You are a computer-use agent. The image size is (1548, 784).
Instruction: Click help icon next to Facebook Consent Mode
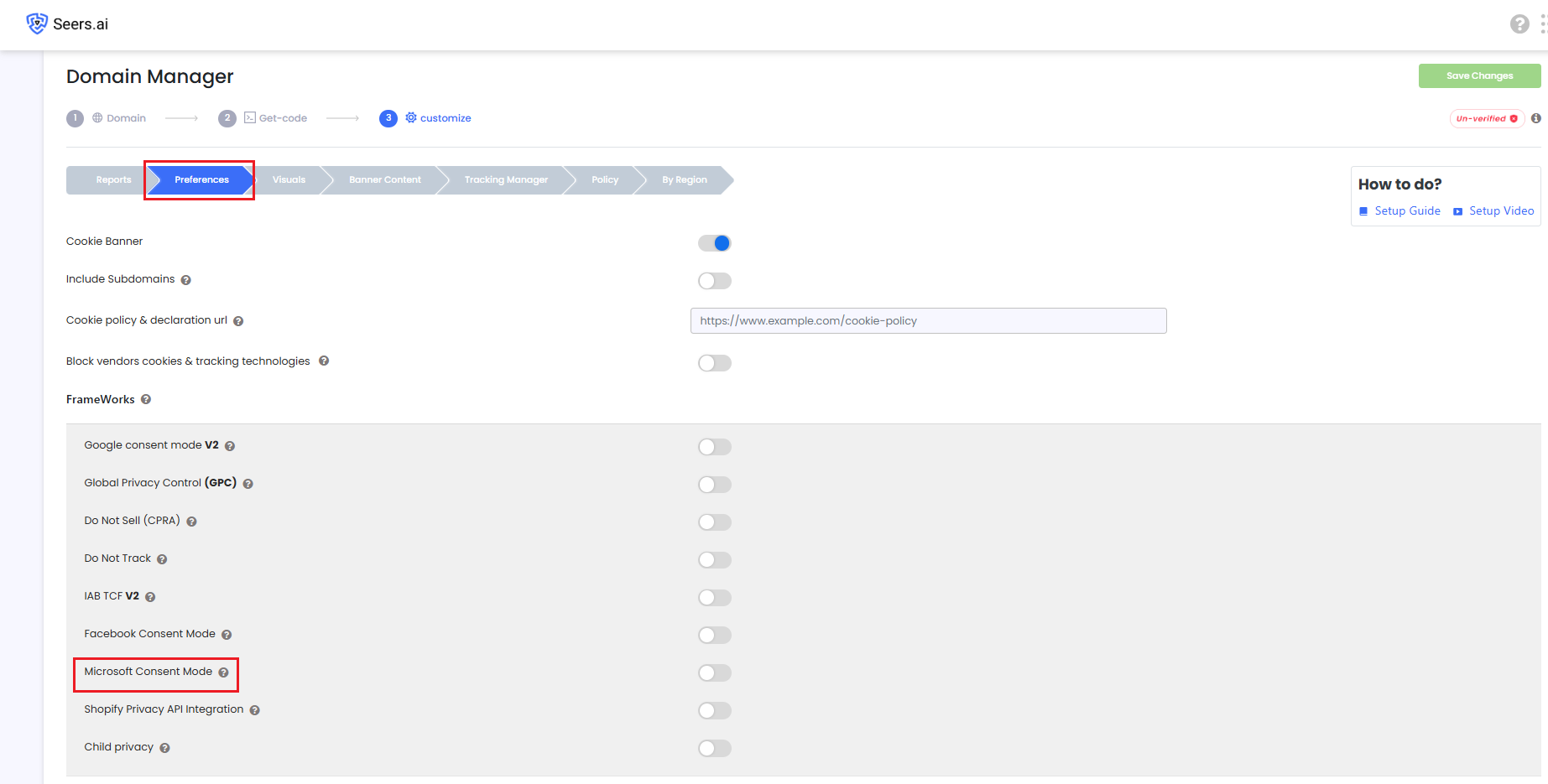pos(227,635)
